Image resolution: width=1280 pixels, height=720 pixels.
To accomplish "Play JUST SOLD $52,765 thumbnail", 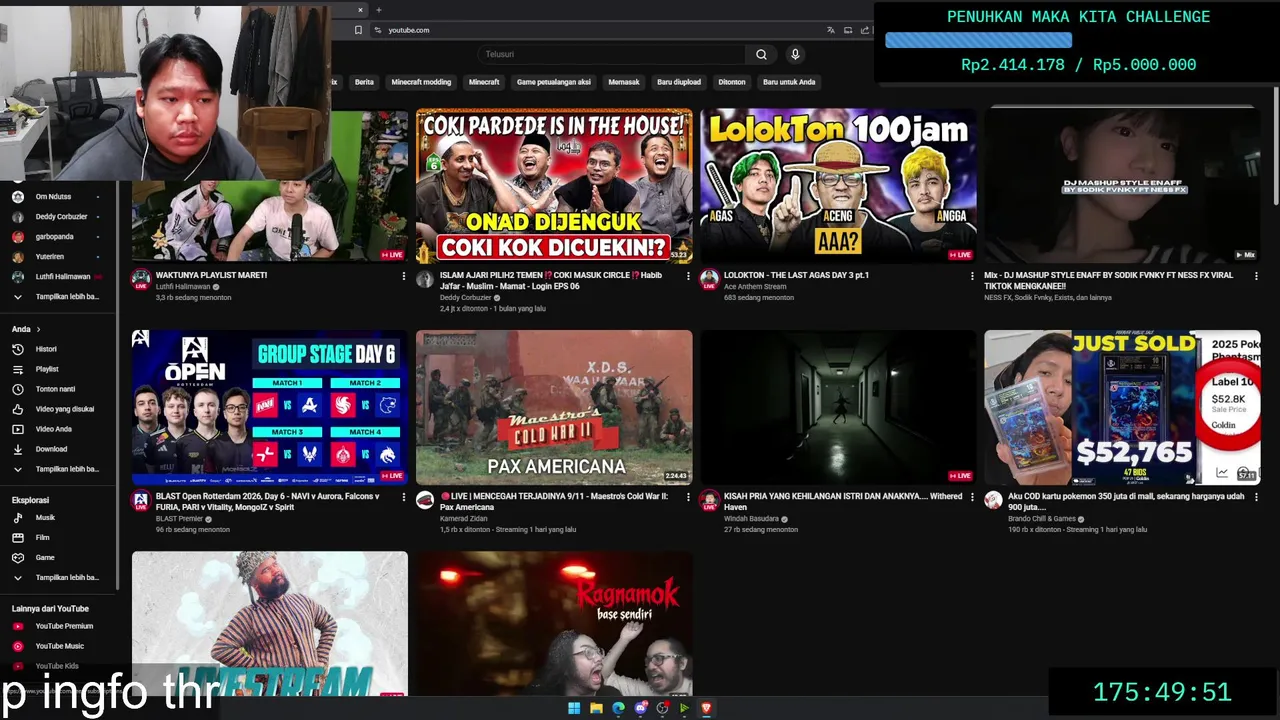I will [x=1122, y=407].
